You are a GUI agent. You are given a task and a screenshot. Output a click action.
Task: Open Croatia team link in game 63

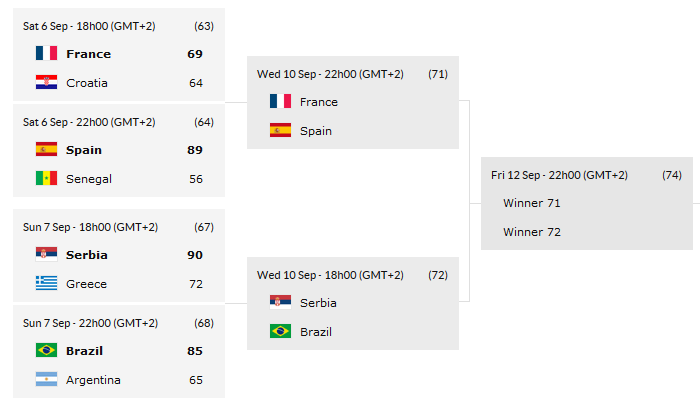click(87, 83)
